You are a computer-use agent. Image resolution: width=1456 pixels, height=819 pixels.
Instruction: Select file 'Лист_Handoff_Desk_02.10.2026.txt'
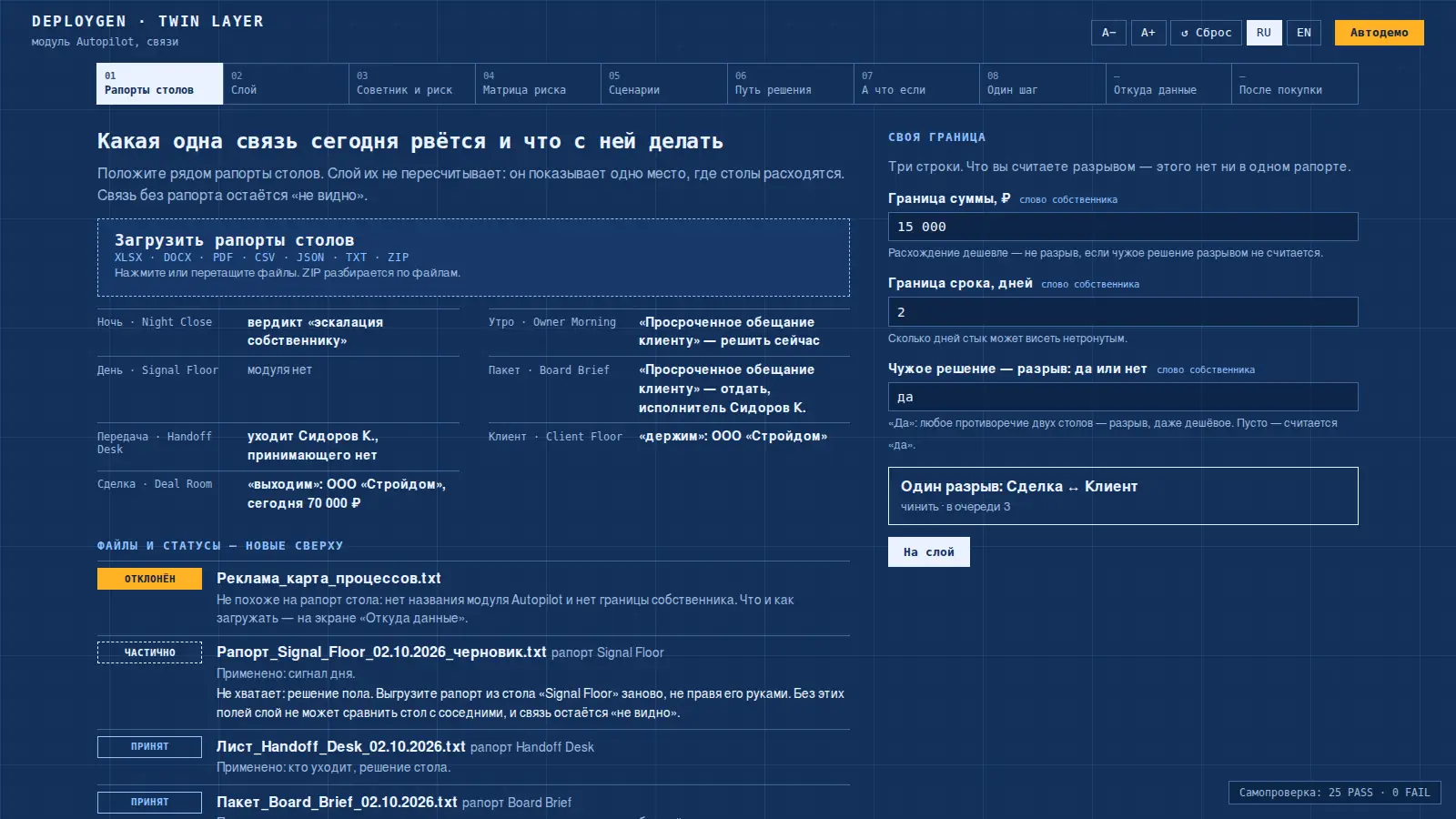click(x=340, y=747)
